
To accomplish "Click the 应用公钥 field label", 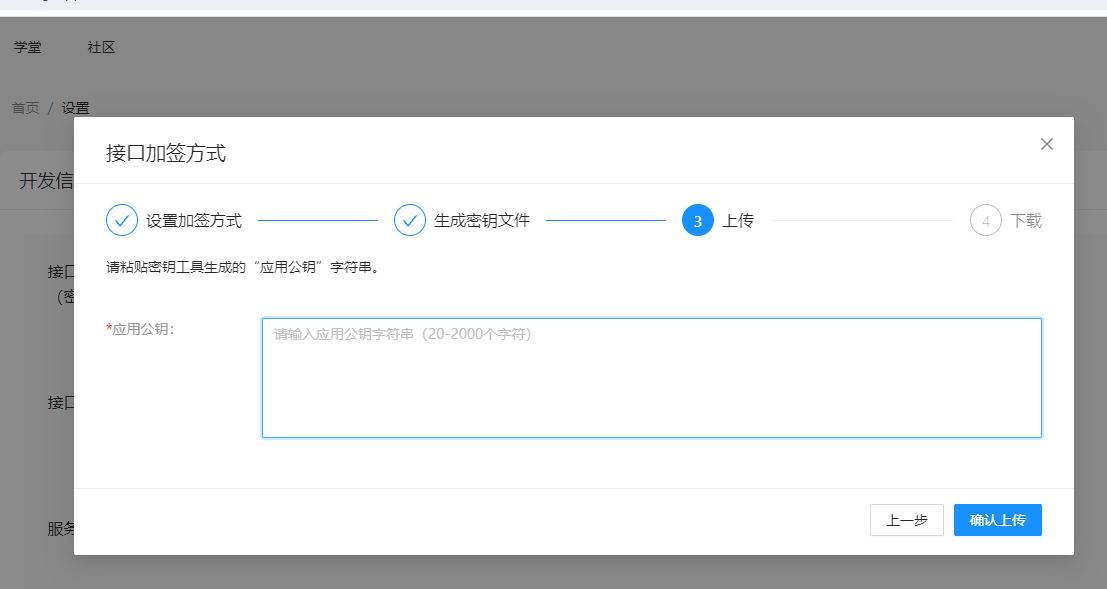I will click(142, 329).
